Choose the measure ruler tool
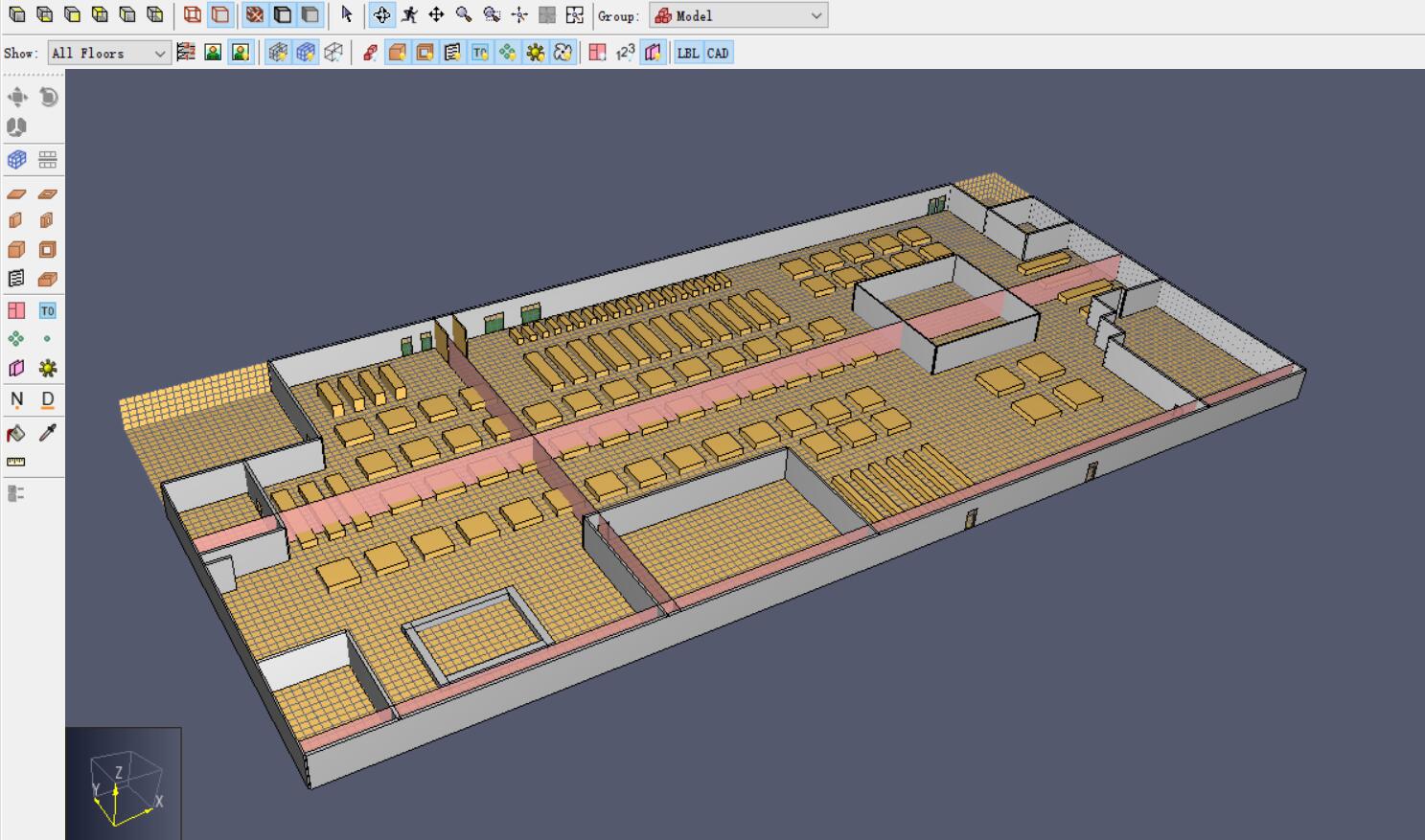1425x840 pixels. 16,462
